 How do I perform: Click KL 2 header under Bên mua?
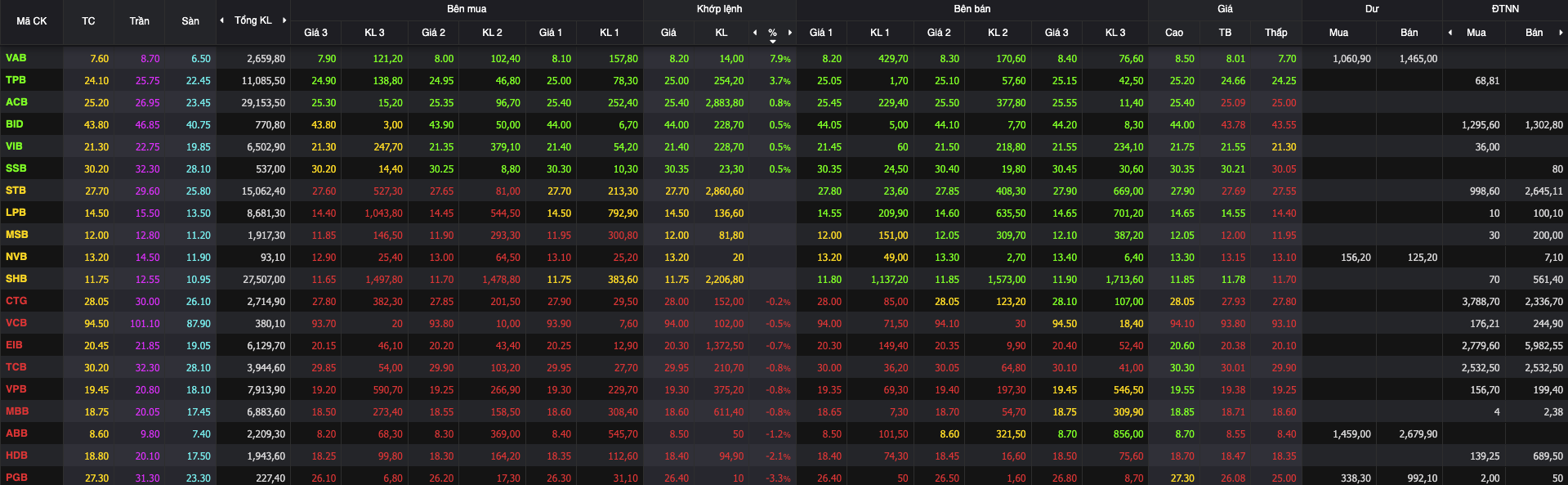click(492, 33)
